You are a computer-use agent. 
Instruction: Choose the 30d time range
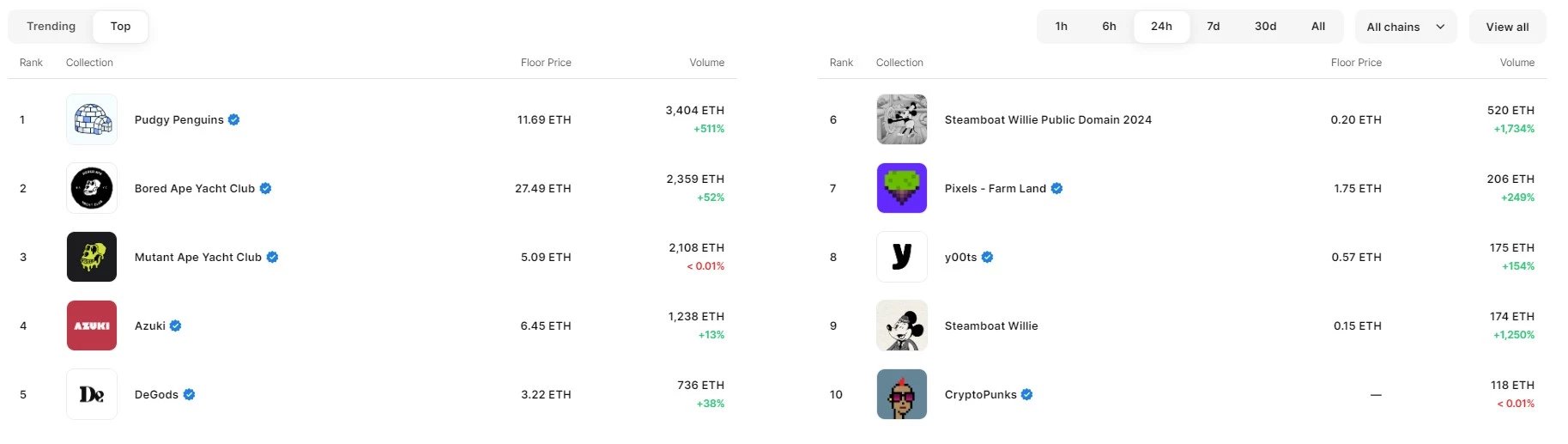(x=1265, y=27)
